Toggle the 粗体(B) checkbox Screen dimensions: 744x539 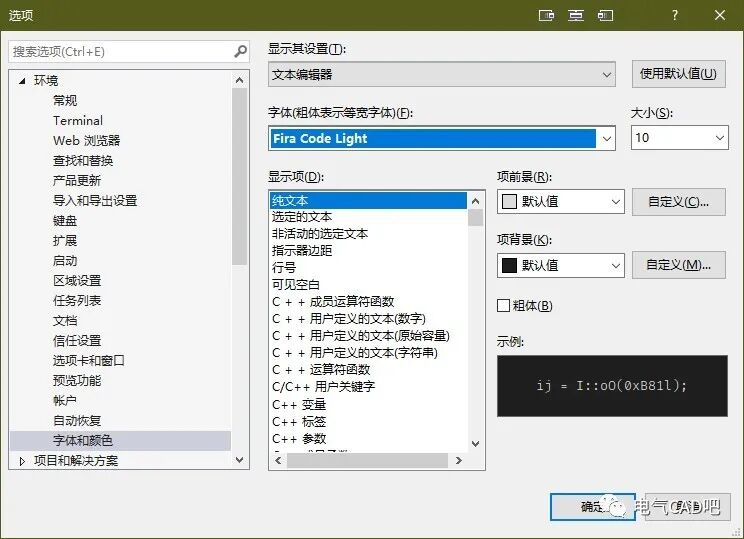pyautogui.click(x=503, y=306)
